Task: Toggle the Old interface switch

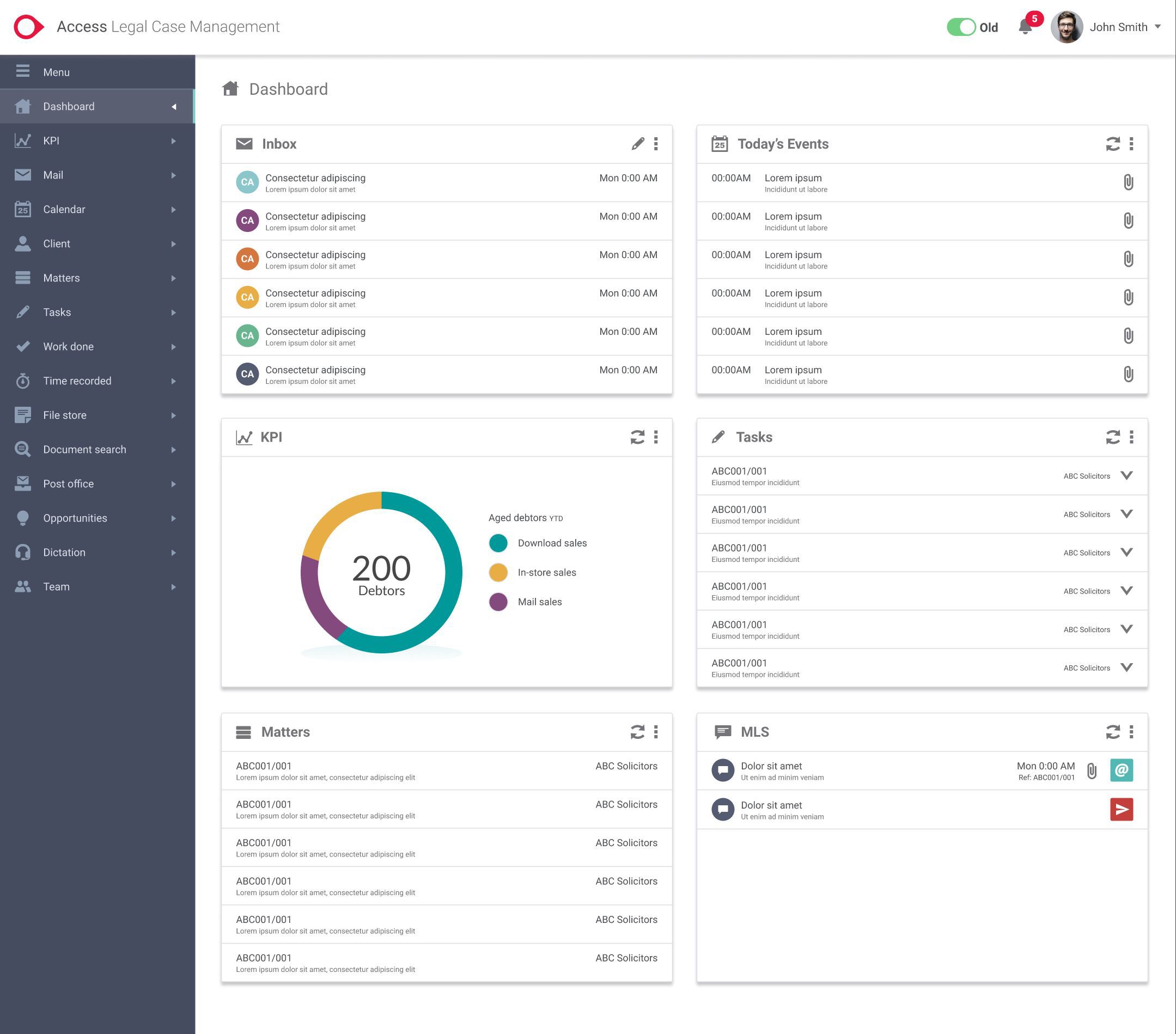Action: click(961, 27)
